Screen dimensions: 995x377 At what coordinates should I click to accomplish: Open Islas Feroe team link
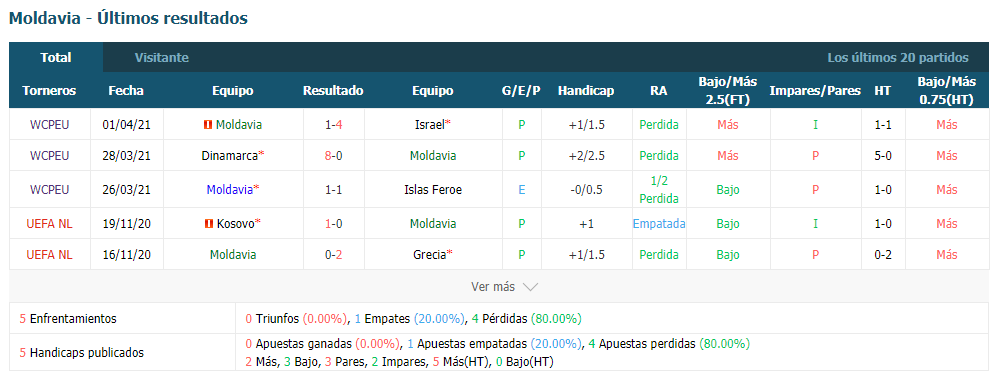point(433,189)
